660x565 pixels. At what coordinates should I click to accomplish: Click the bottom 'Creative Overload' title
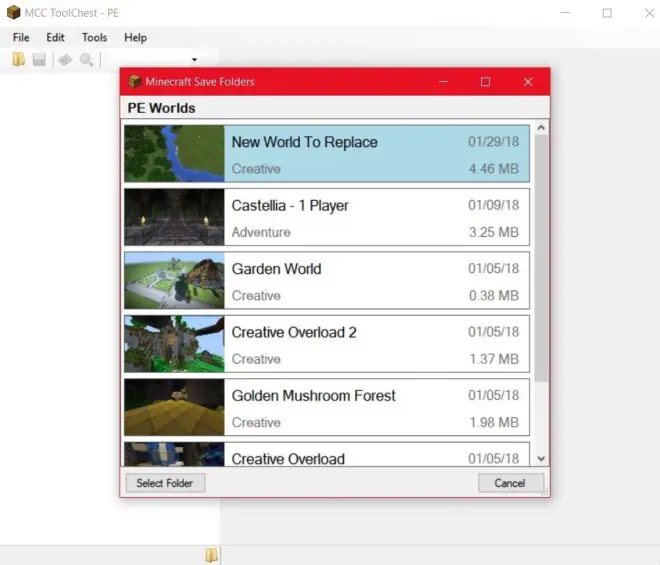(288, 459)
